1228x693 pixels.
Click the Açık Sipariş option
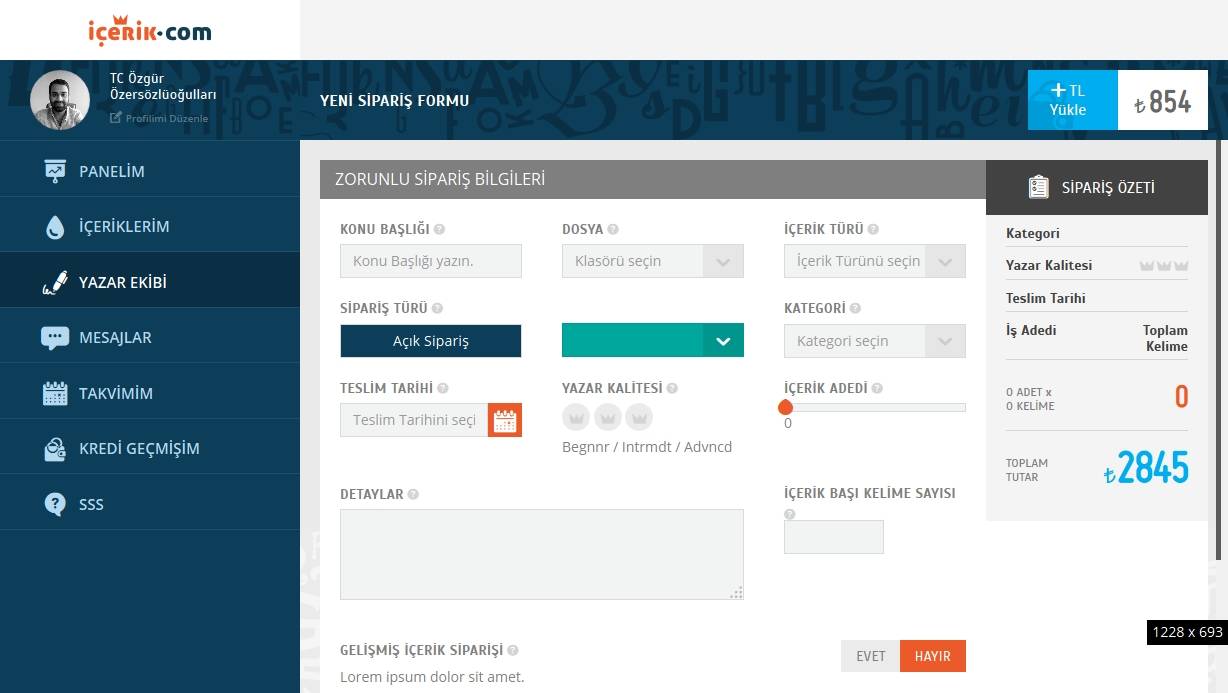point(430,341)
